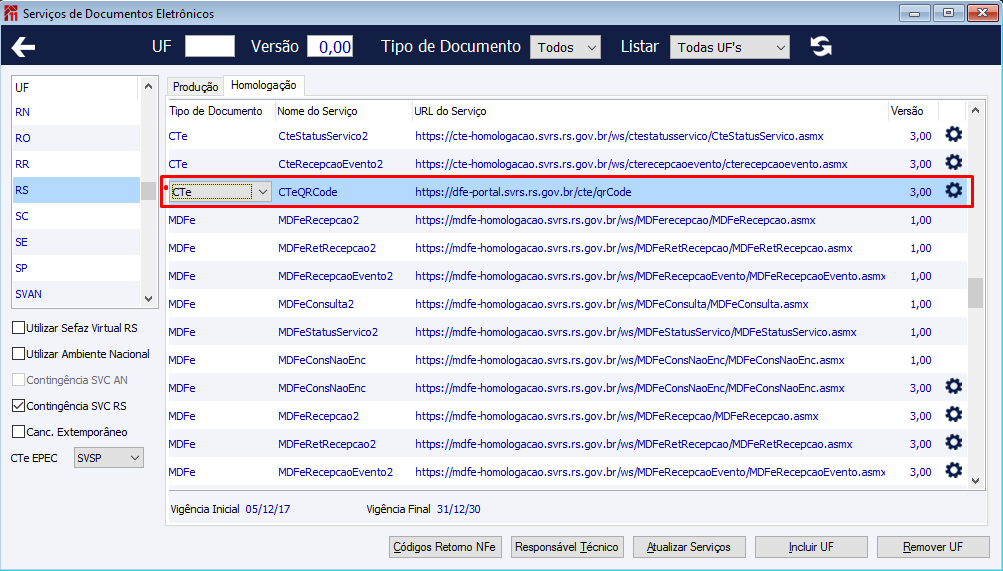The width and height of the screenshot is (1003, 571).
Task: Click the MDFeConsulta.asmx URL cell
Action: (x=612, y=304)
